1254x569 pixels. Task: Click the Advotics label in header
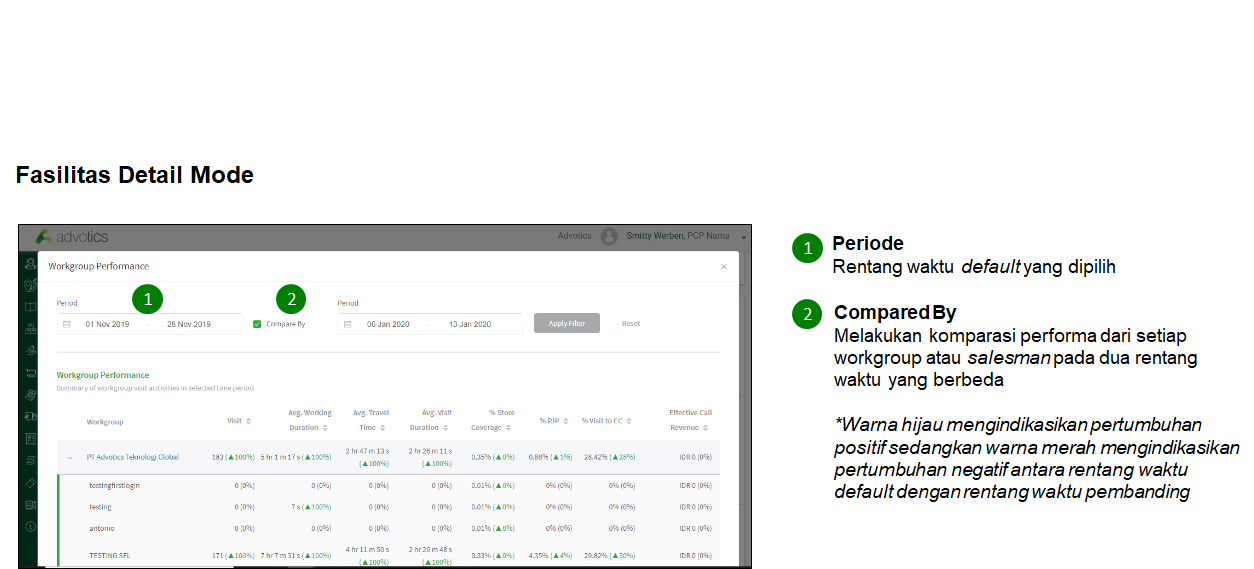pyautogui.click(x=575, y=237)
